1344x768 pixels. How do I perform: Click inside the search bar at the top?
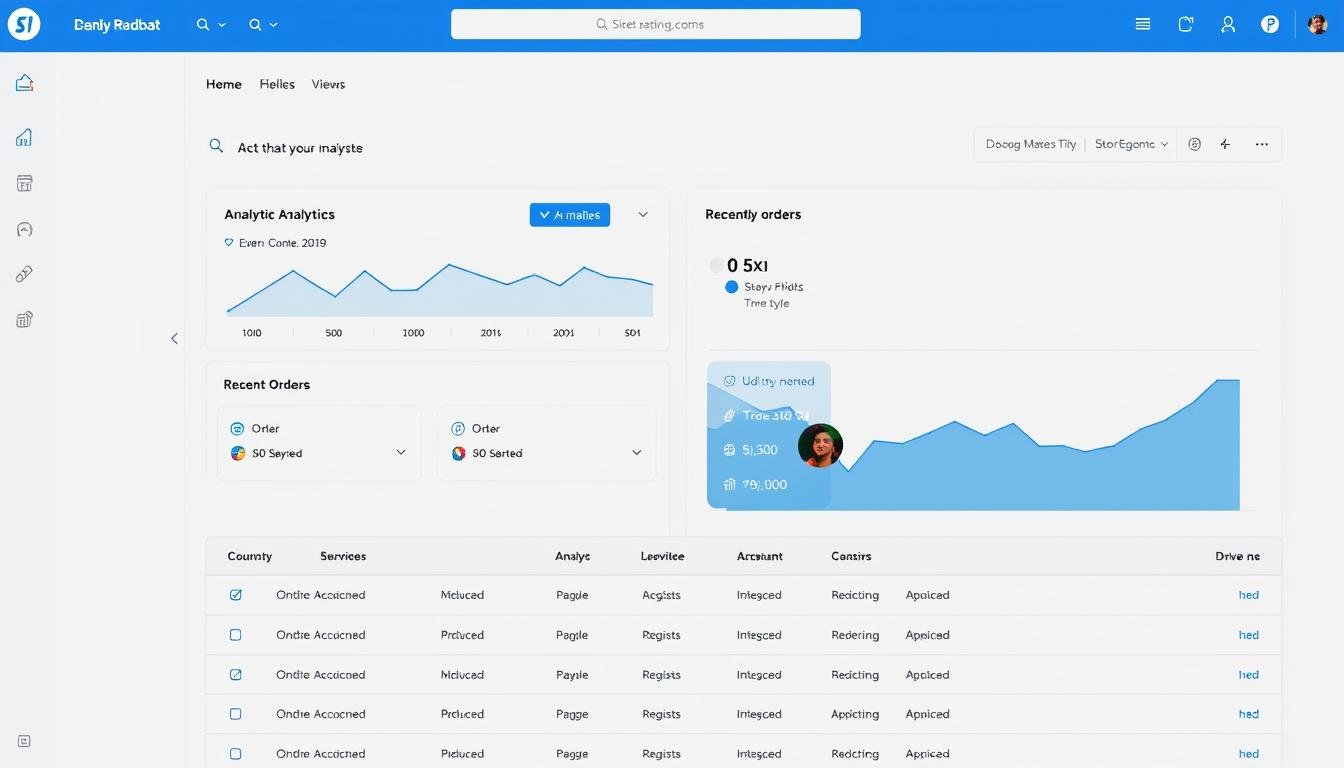(656, 23)
